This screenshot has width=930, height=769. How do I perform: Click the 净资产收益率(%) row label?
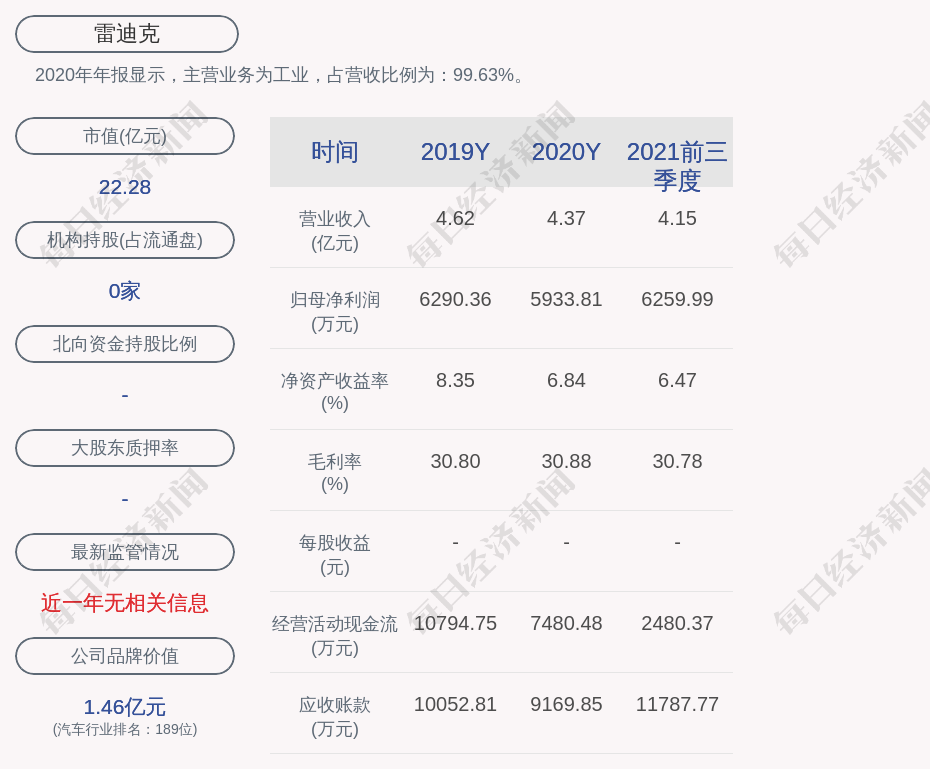(x=335, y=392)
